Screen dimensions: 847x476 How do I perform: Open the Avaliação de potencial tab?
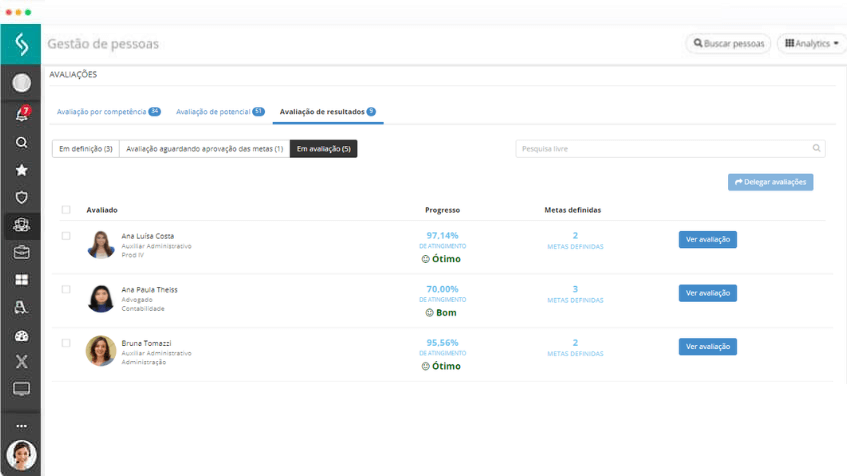[219, 112]
